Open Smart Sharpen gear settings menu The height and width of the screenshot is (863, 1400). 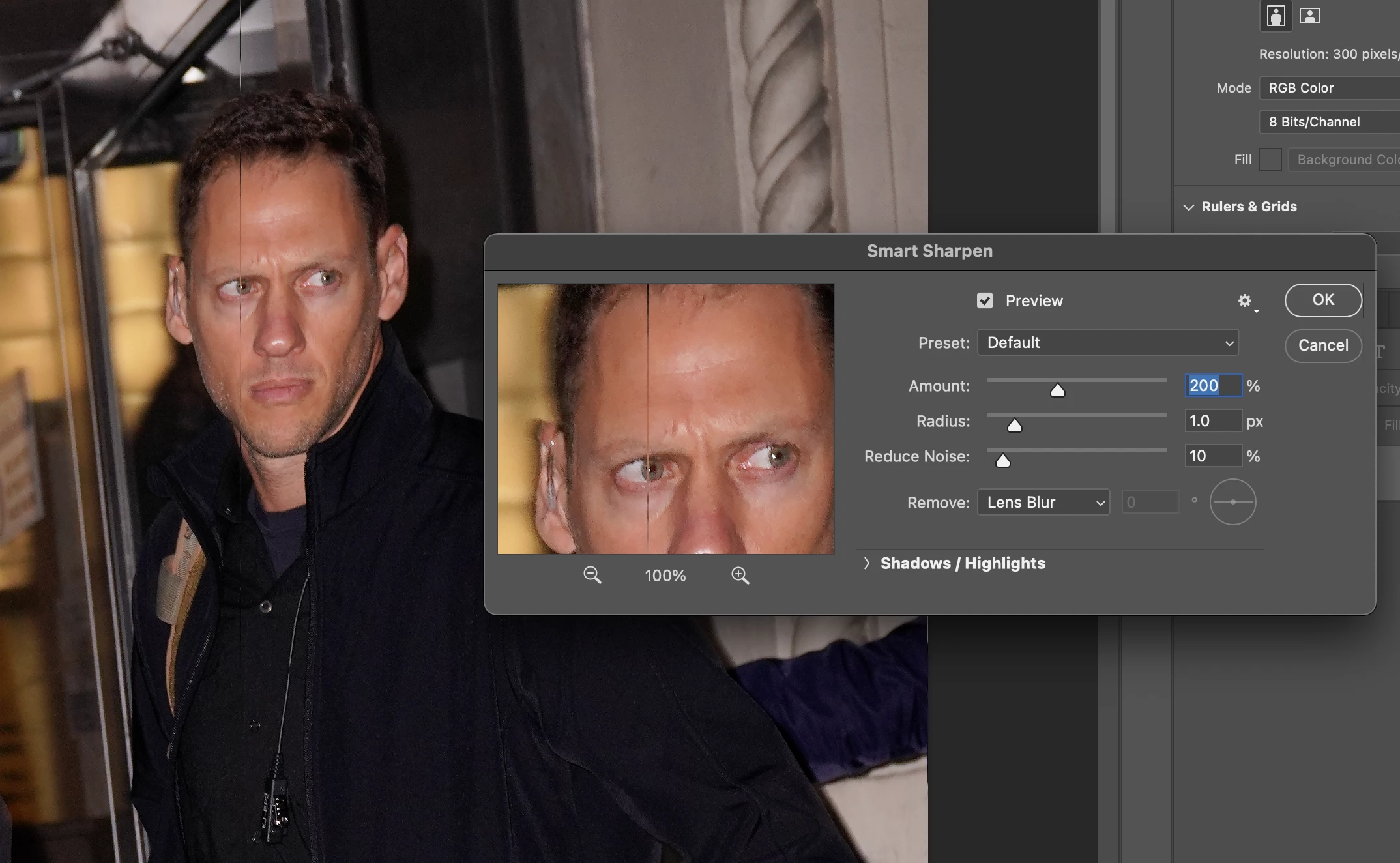point(1246,300)
